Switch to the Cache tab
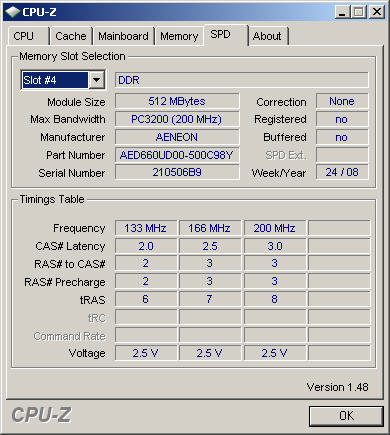 (x=71, y=36)
